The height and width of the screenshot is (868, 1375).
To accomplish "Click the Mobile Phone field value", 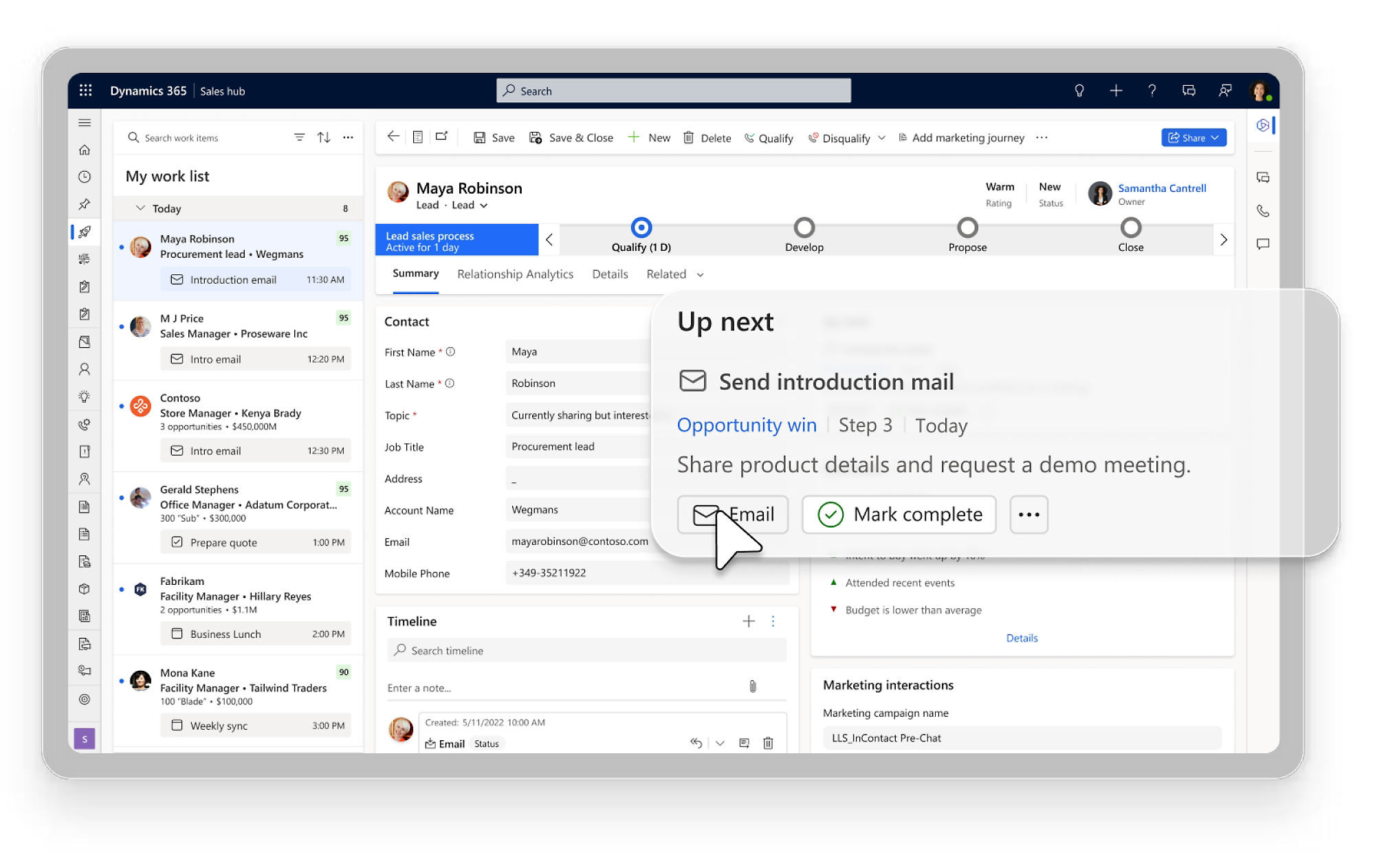I will click(x=647, y=573).
